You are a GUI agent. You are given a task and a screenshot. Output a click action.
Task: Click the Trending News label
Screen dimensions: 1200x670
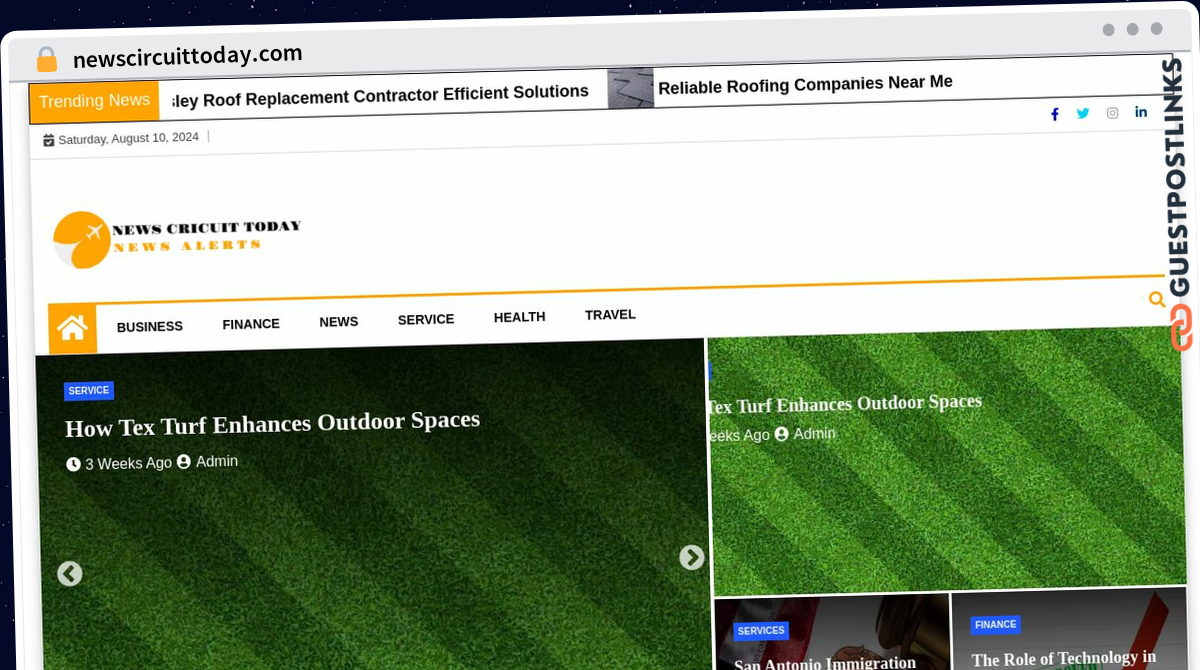point(95,101)
